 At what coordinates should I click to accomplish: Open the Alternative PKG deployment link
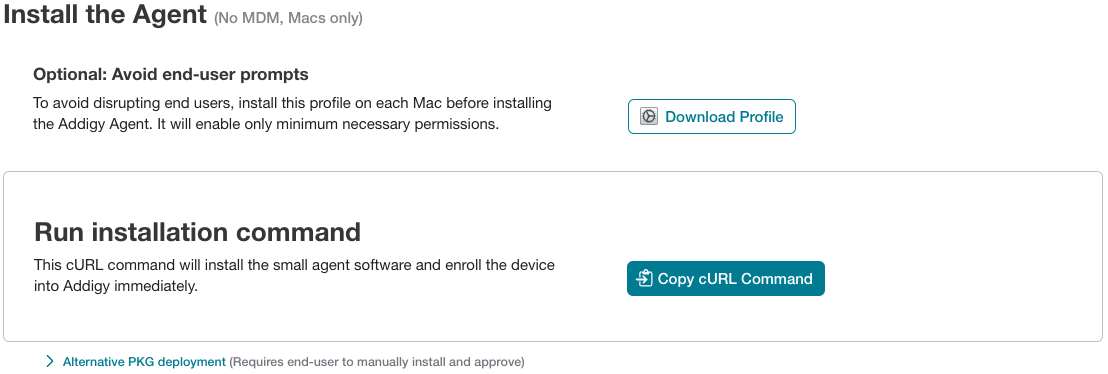pos(144,361)
